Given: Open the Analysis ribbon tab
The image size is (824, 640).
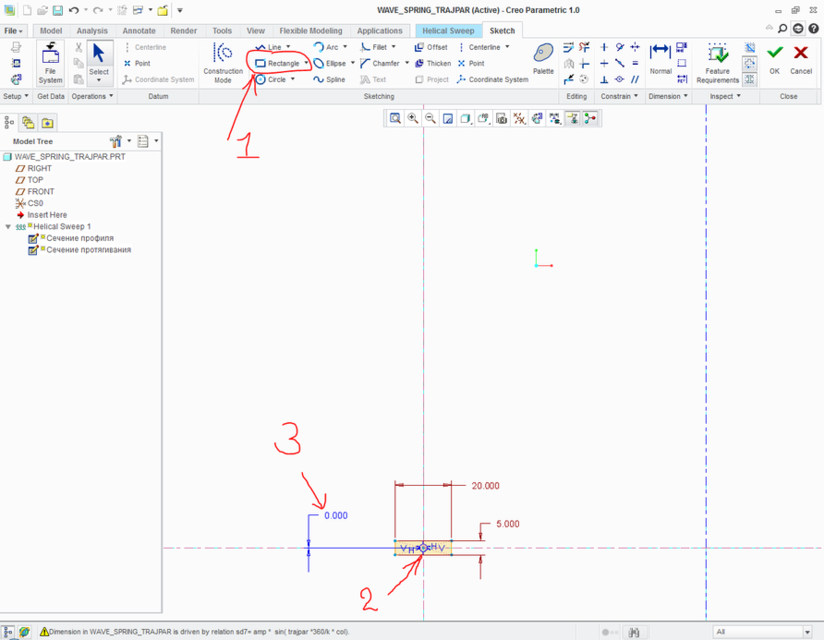Looking at the screenshot, I should 92,30.
